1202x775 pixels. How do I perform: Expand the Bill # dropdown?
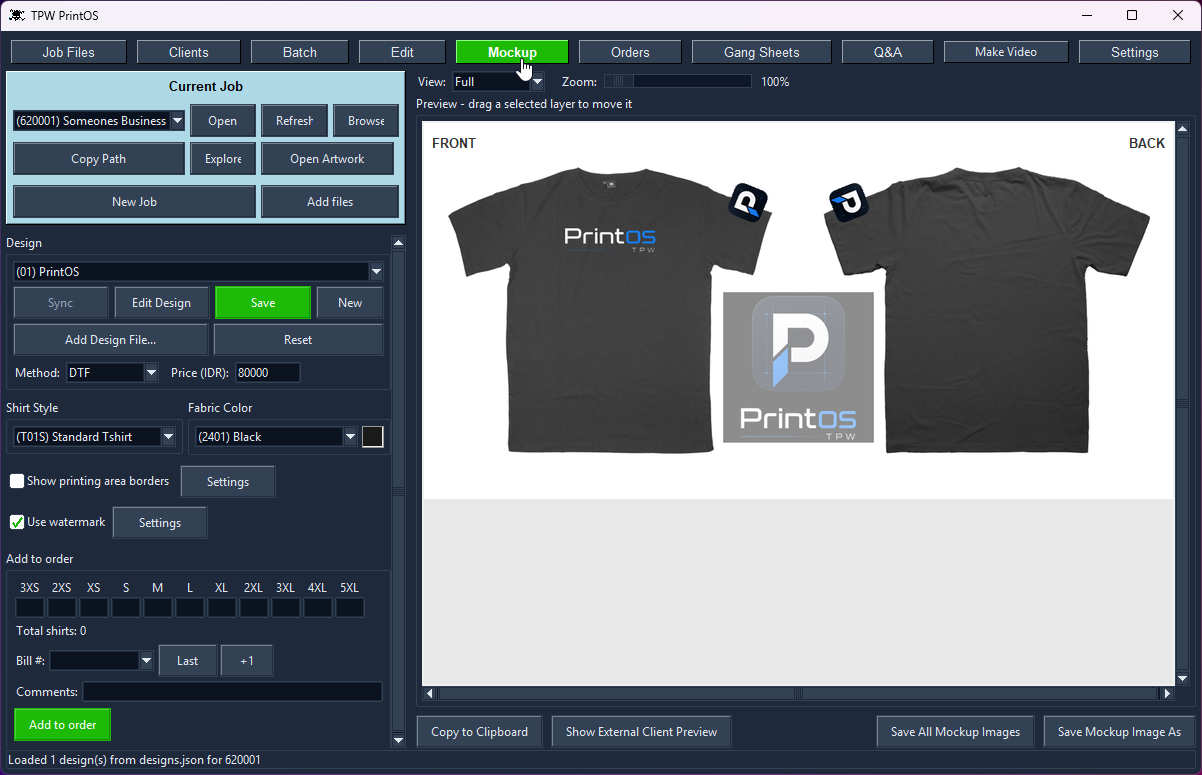click(146, 661)
